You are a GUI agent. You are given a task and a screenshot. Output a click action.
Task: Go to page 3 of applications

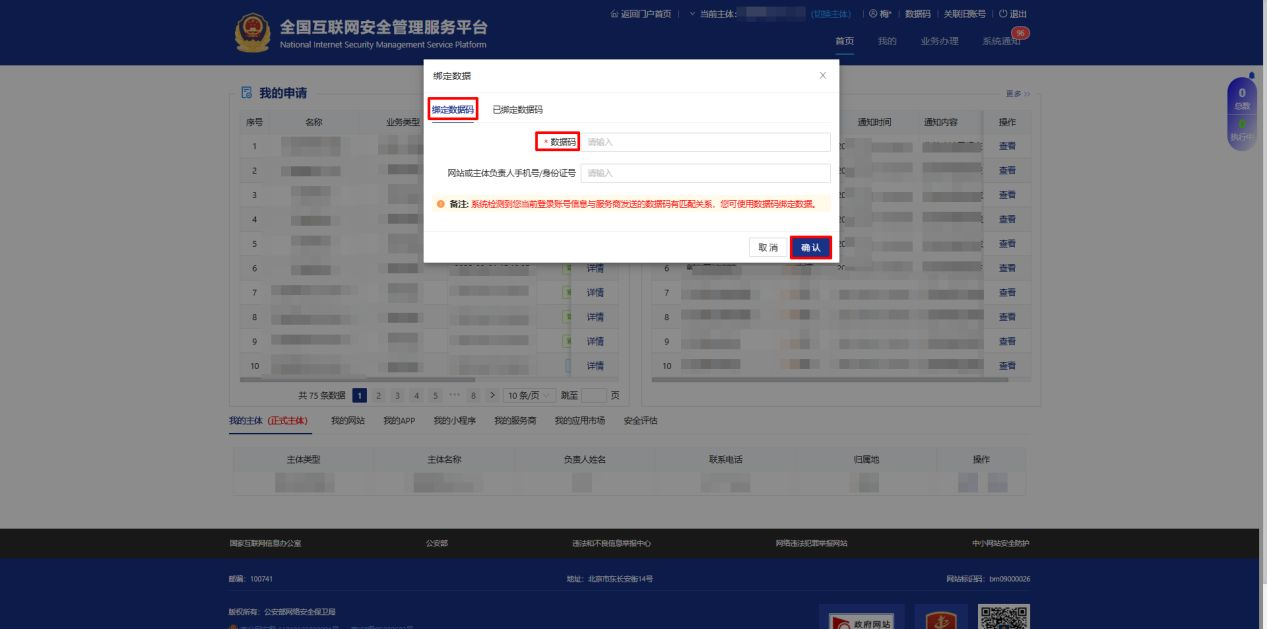pyautogui.click(x=397, y=395)
